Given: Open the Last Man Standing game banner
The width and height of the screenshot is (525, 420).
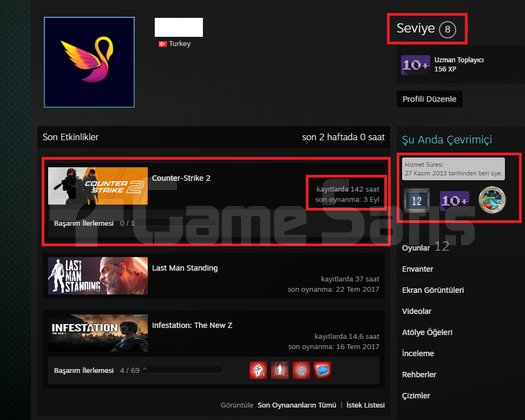Looking at the screenshot, I should coord(98,276).
